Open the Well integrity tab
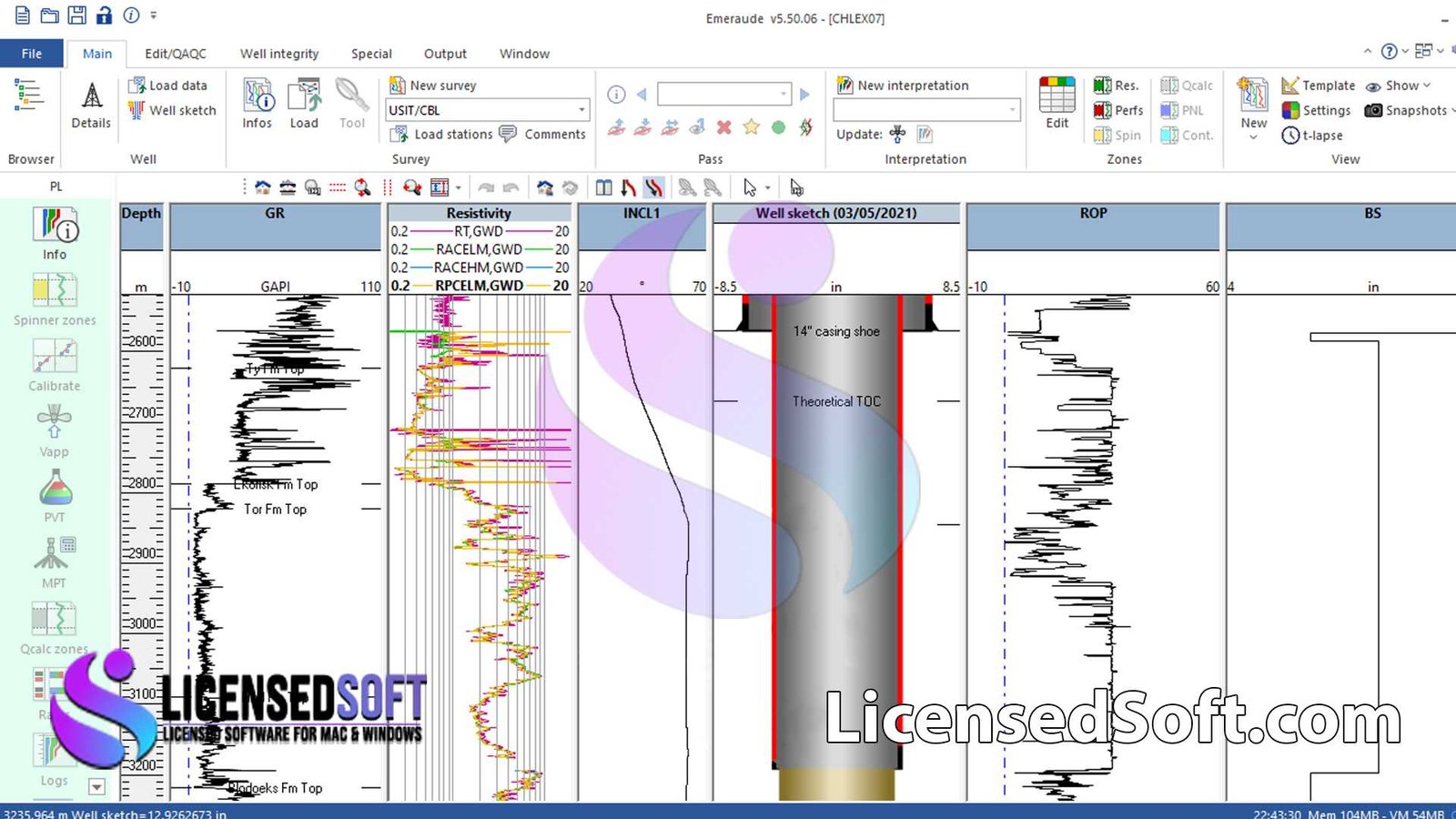The height and width of the screenshot is (819, 1456). [279, 54]
